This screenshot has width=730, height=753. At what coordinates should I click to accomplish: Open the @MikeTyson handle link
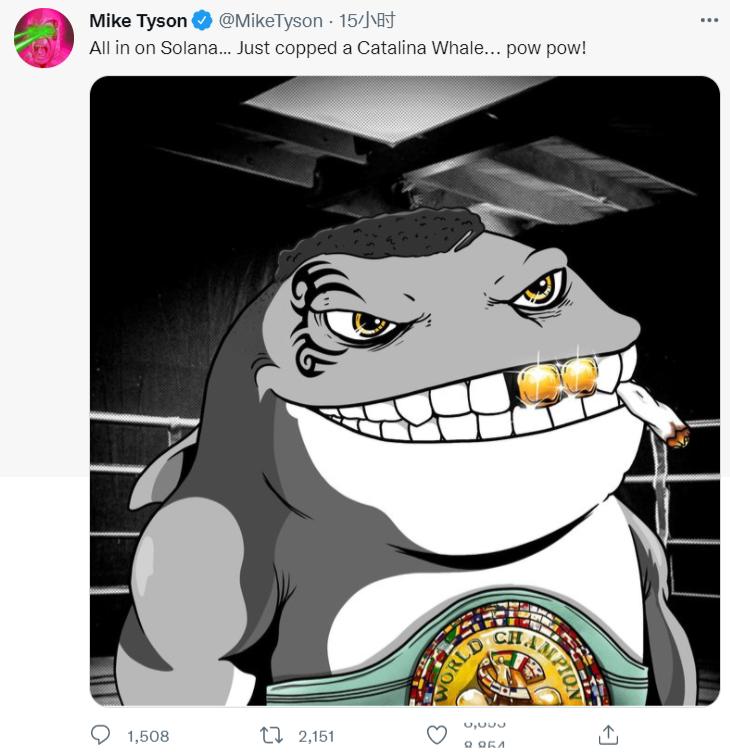(x=271, y=21)
